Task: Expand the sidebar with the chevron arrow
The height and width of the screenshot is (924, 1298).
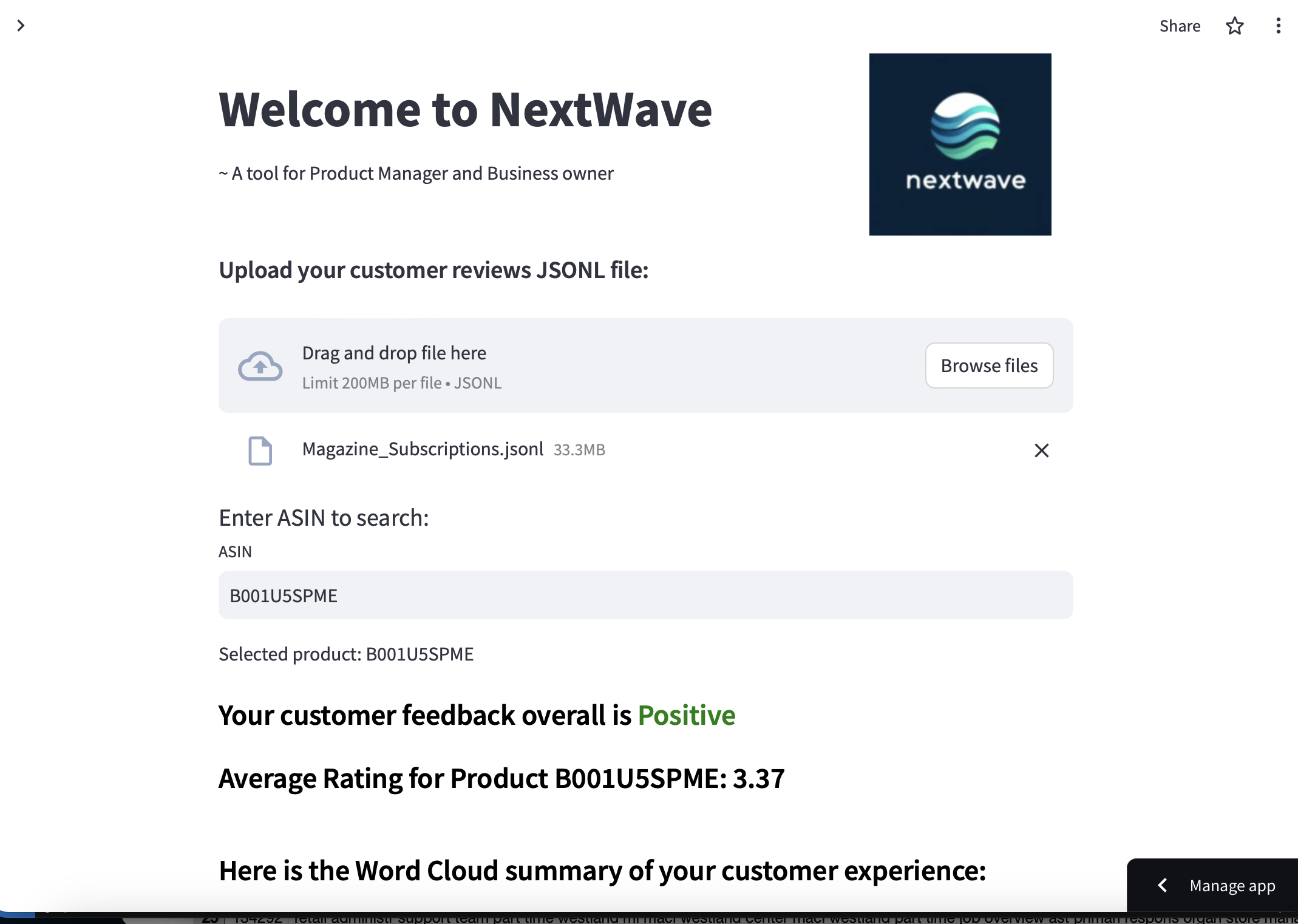Action: click(21, 25)
